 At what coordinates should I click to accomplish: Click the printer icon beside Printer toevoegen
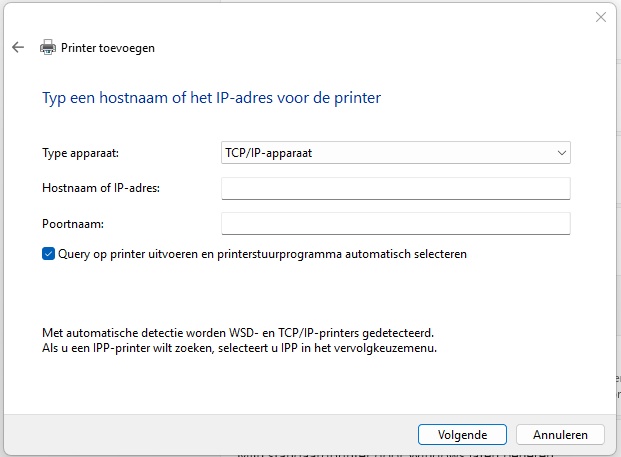pos(48,47)
